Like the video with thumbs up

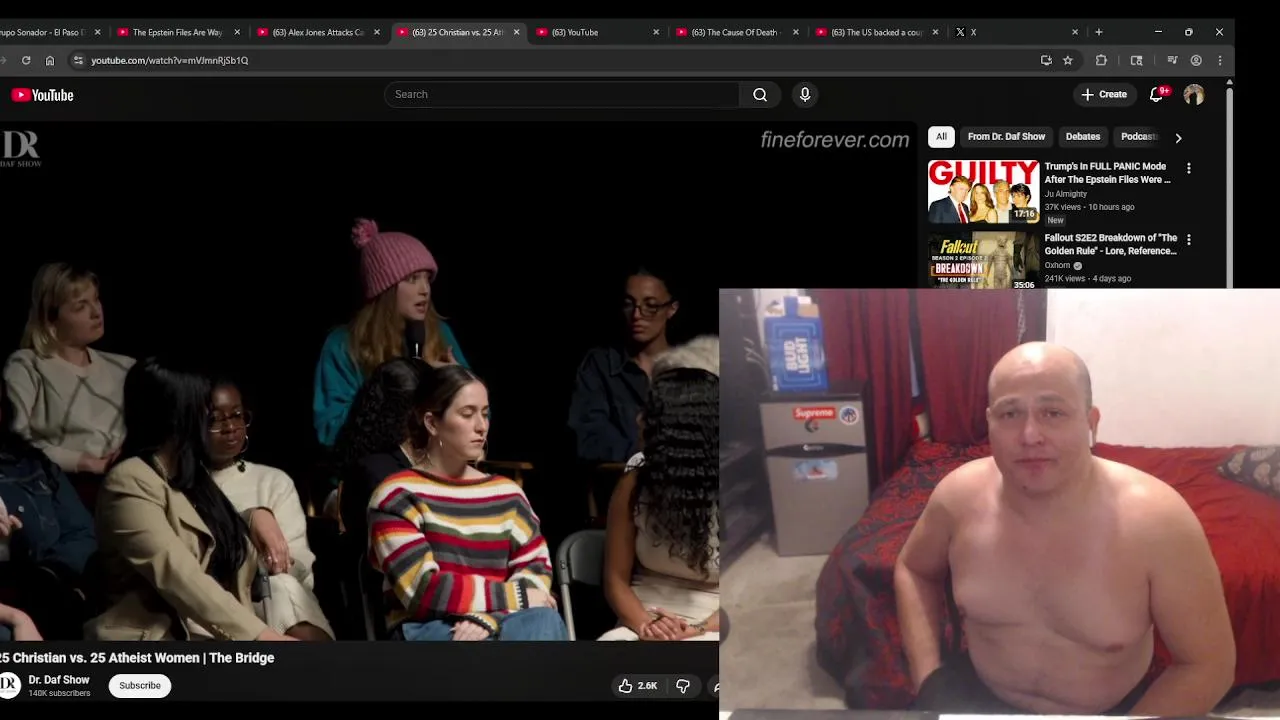[637, 685]
